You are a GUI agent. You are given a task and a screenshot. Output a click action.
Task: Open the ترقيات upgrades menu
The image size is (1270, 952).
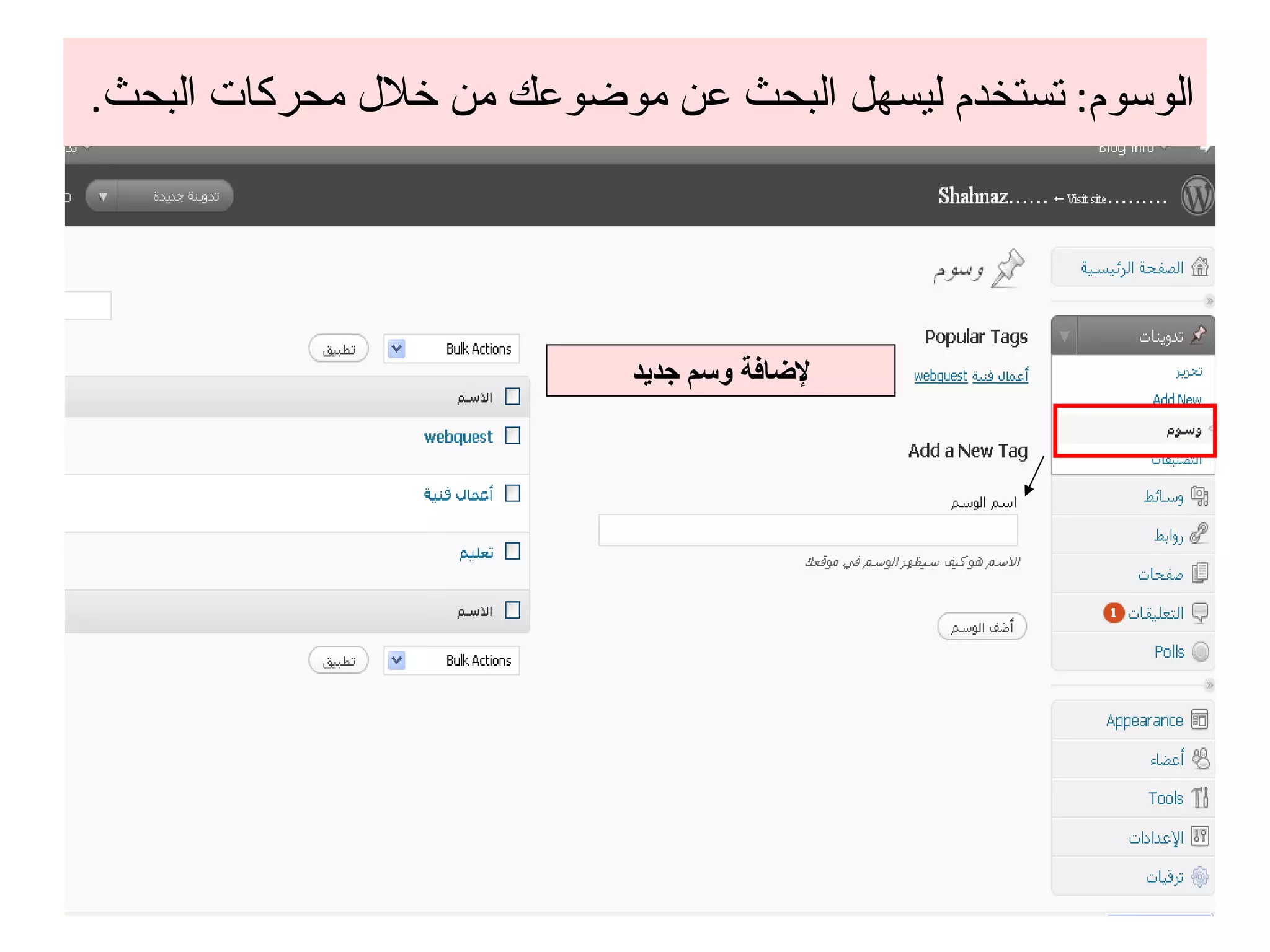1133,876
